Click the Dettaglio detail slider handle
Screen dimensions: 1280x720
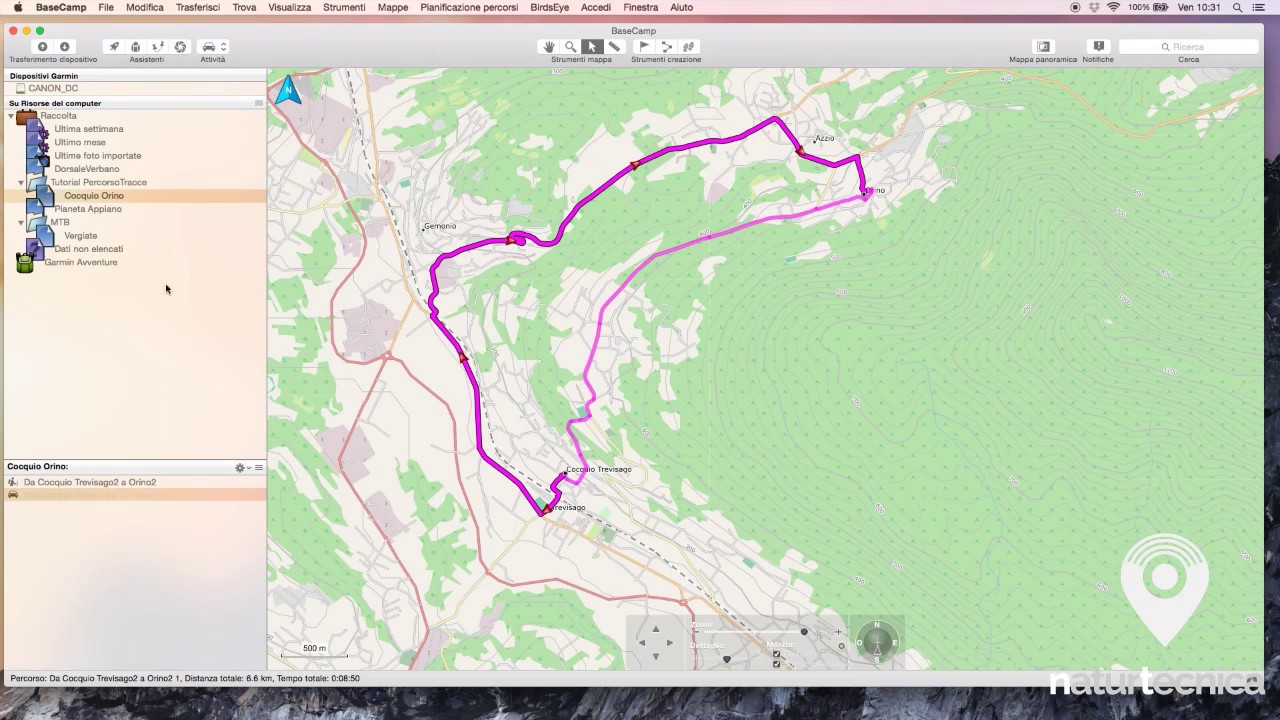point(727,659)
